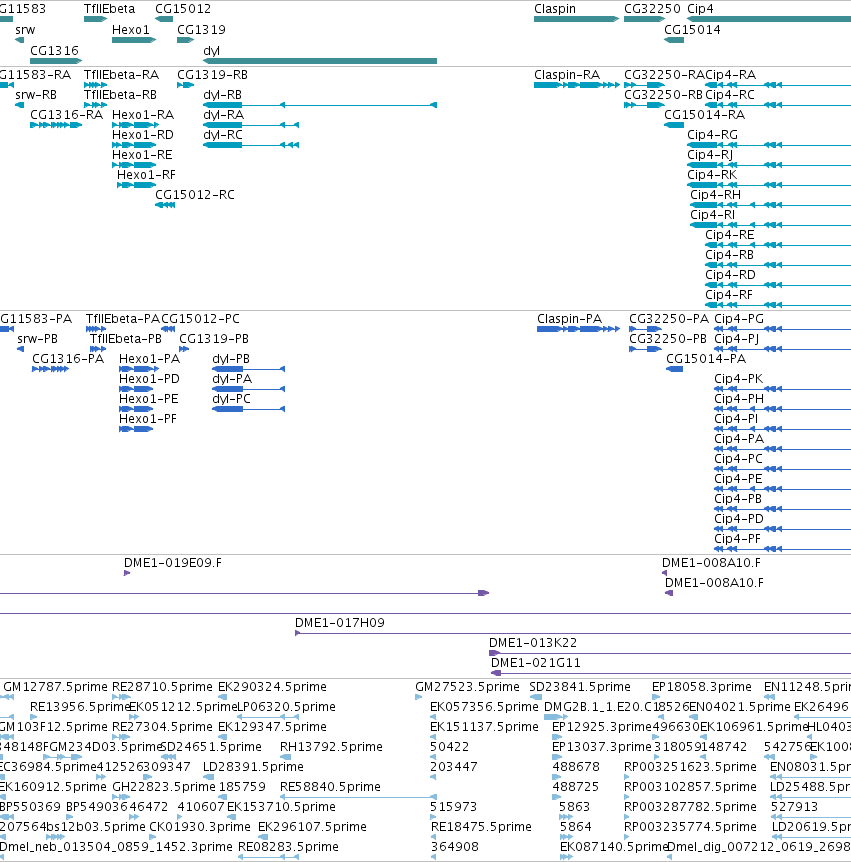This screenshot has width=851, height=862.
Task: Select the srw-PB protein label
Action: [x=37, y=339]
